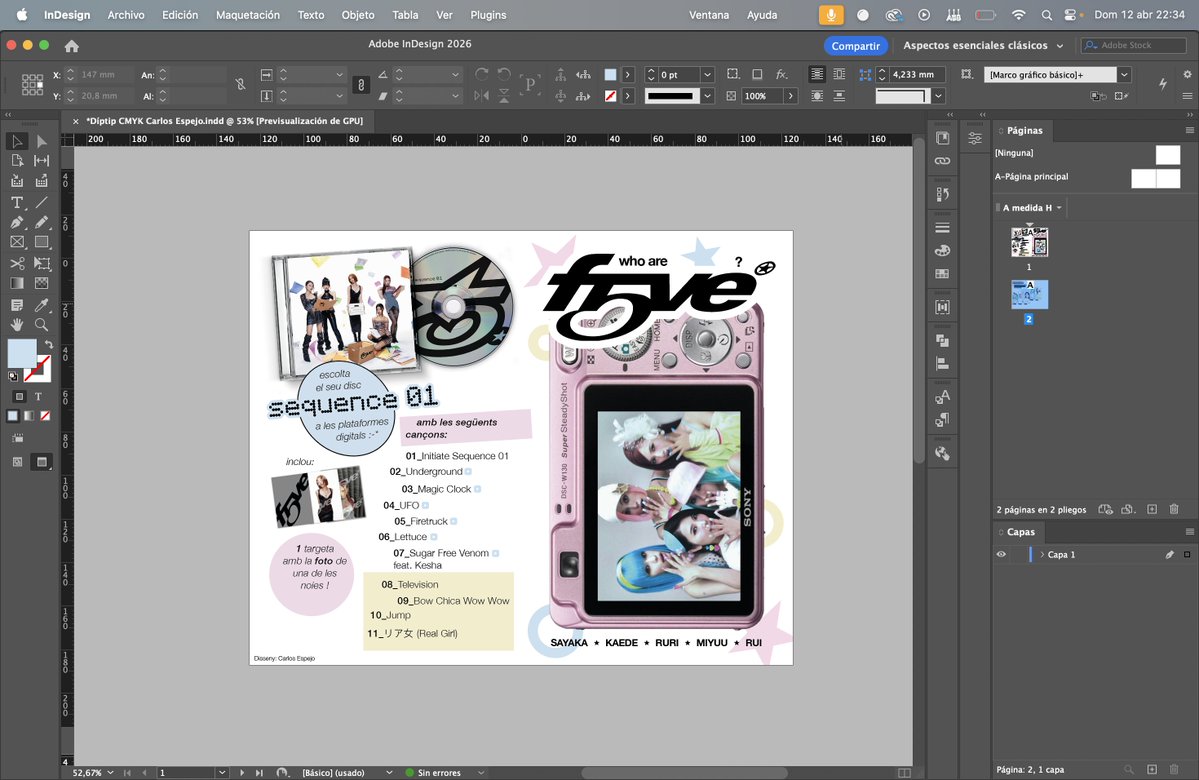Apply gradient to the selected object

(29, 416)
